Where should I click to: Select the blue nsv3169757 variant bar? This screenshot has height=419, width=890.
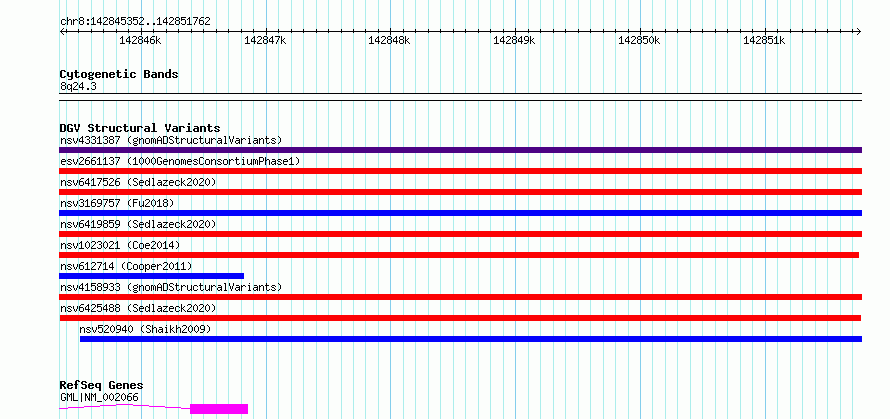tap(460, 213)
